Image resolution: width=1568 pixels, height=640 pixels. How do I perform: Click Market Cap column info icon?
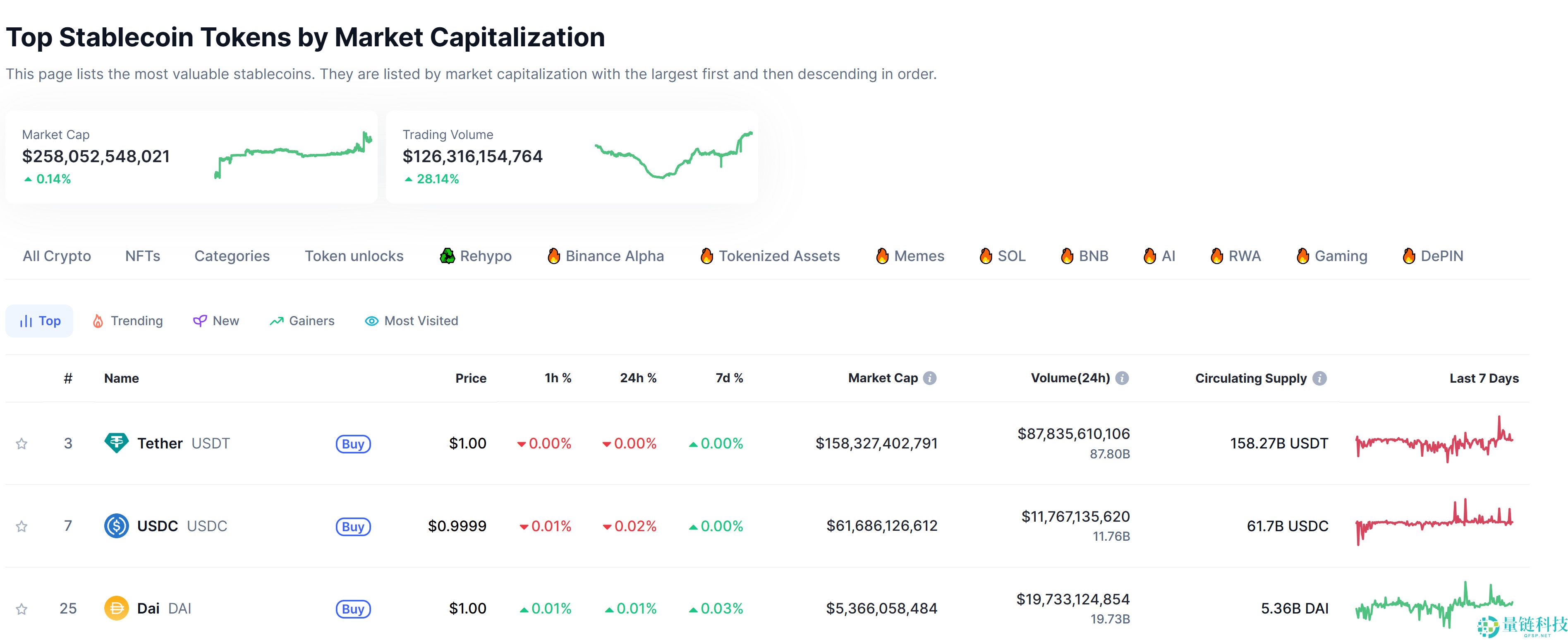pos(929,378)
